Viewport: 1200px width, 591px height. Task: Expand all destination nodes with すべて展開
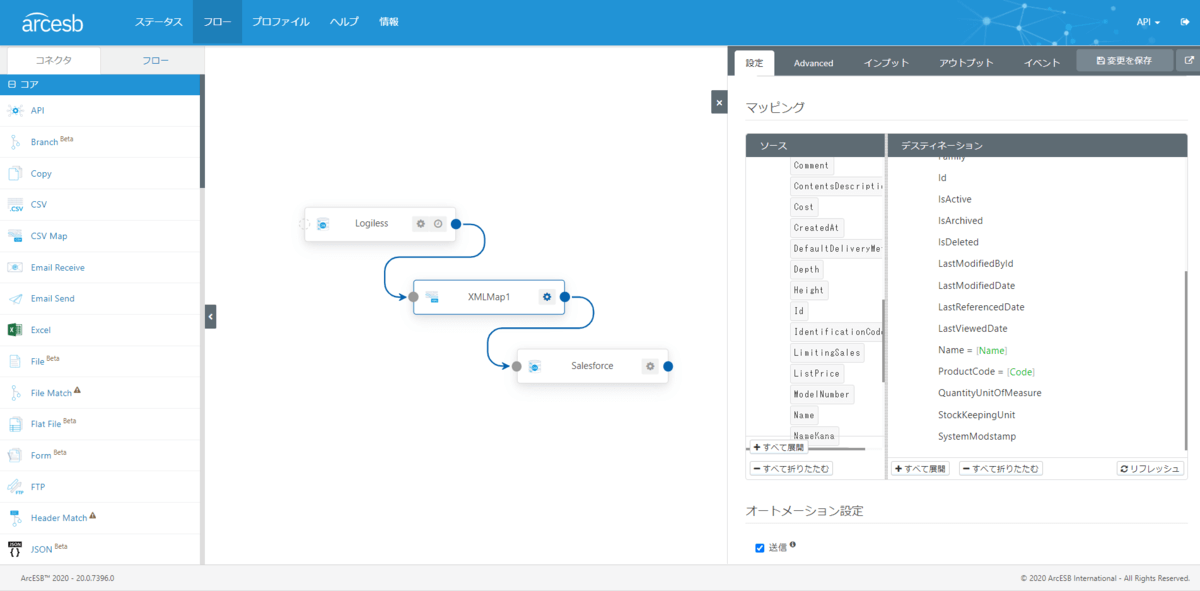point(920,468)
